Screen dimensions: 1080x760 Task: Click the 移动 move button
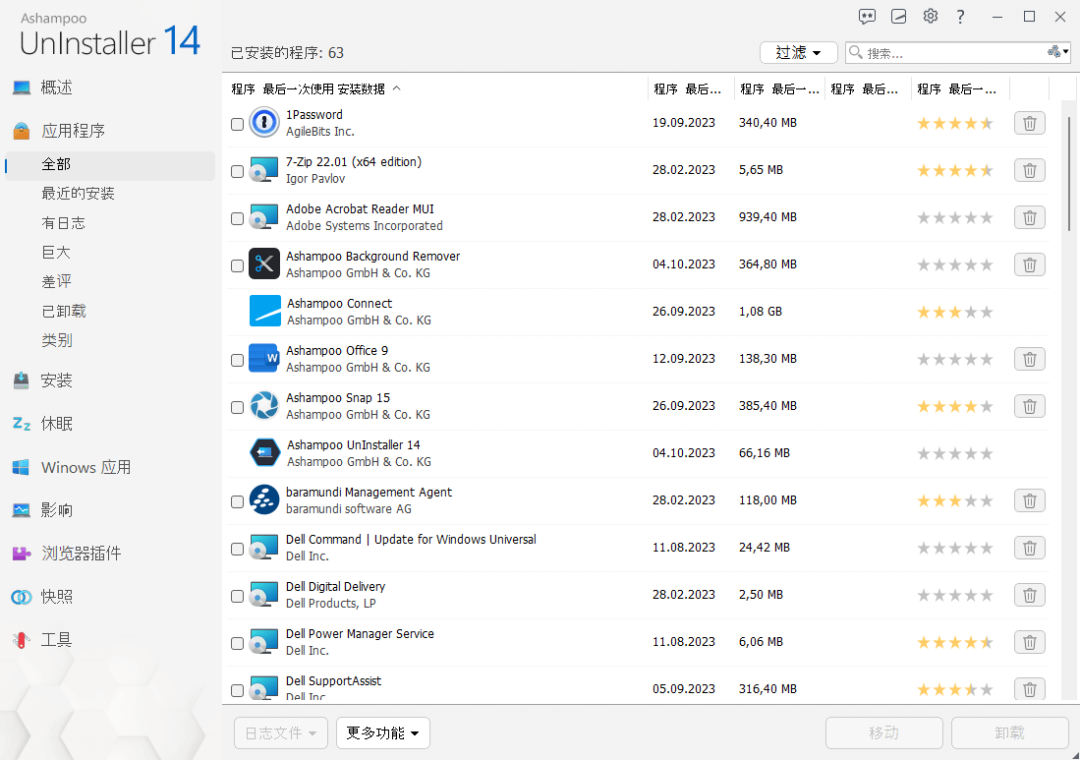click(x=884, y=732)
